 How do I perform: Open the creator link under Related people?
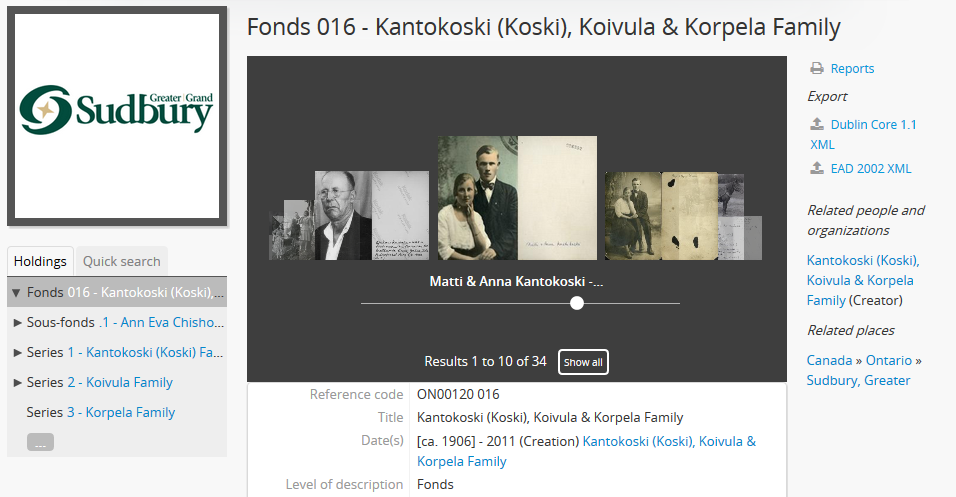click(x=860, y=280)
